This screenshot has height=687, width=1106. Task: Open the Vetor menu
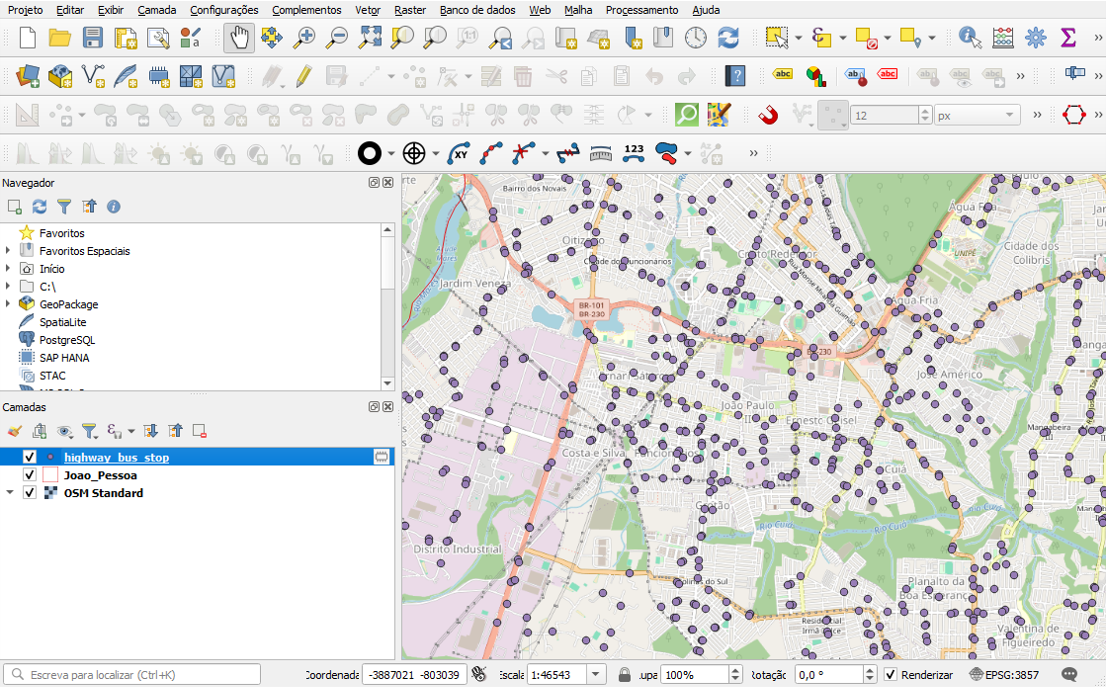368,10
